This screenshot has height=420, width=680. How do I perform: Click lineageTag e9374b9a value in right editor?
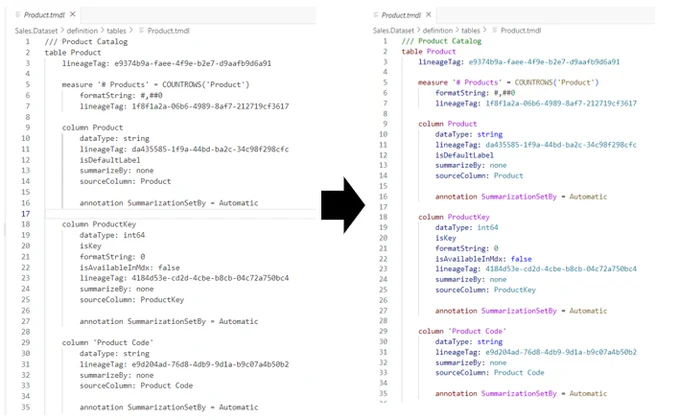pos(544,62)
